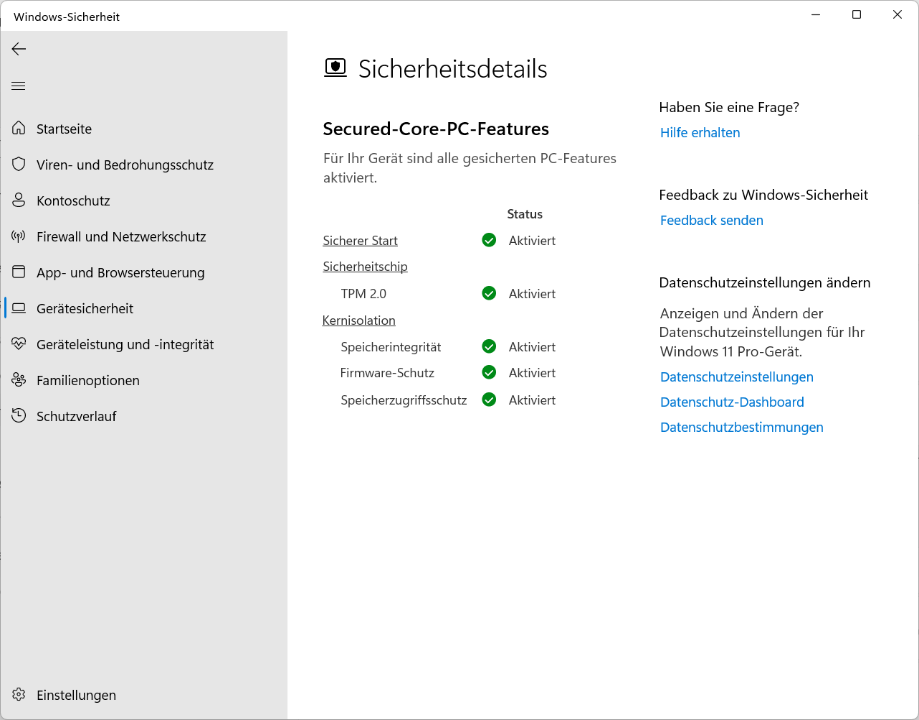919x720 pixels.
Task: Click the App- und Browsersteuerung window icon
Action: click(18, 272)
